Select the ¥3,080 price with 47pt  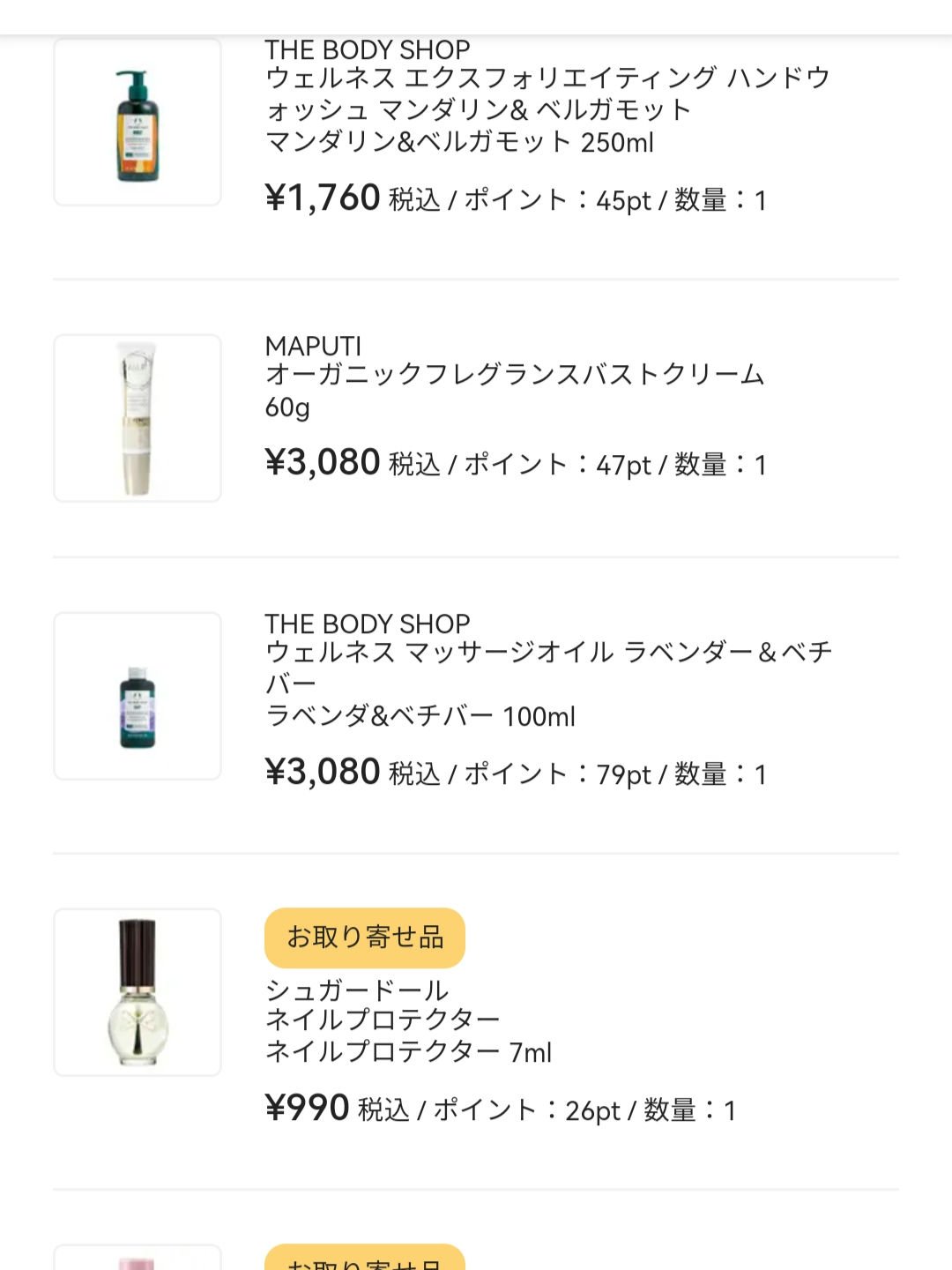[x=516, y=463]
